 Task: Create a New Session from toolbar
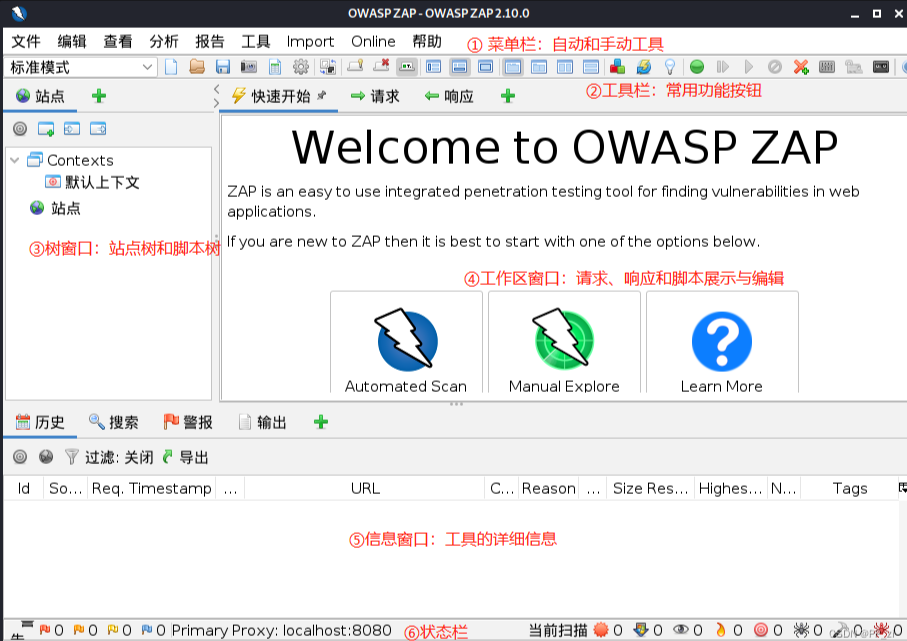pos(171,67)
